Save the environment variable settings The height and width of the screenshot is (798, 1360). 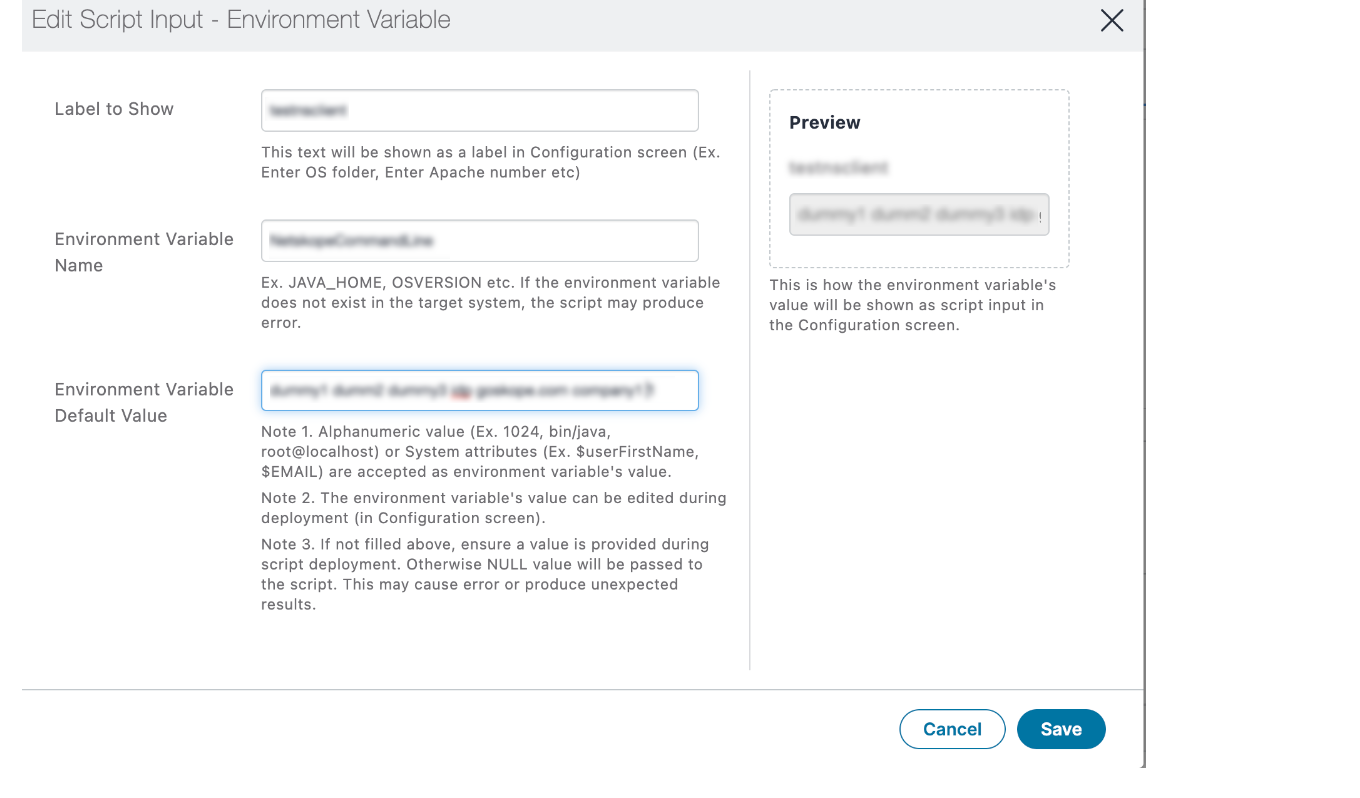point(1061,729)
